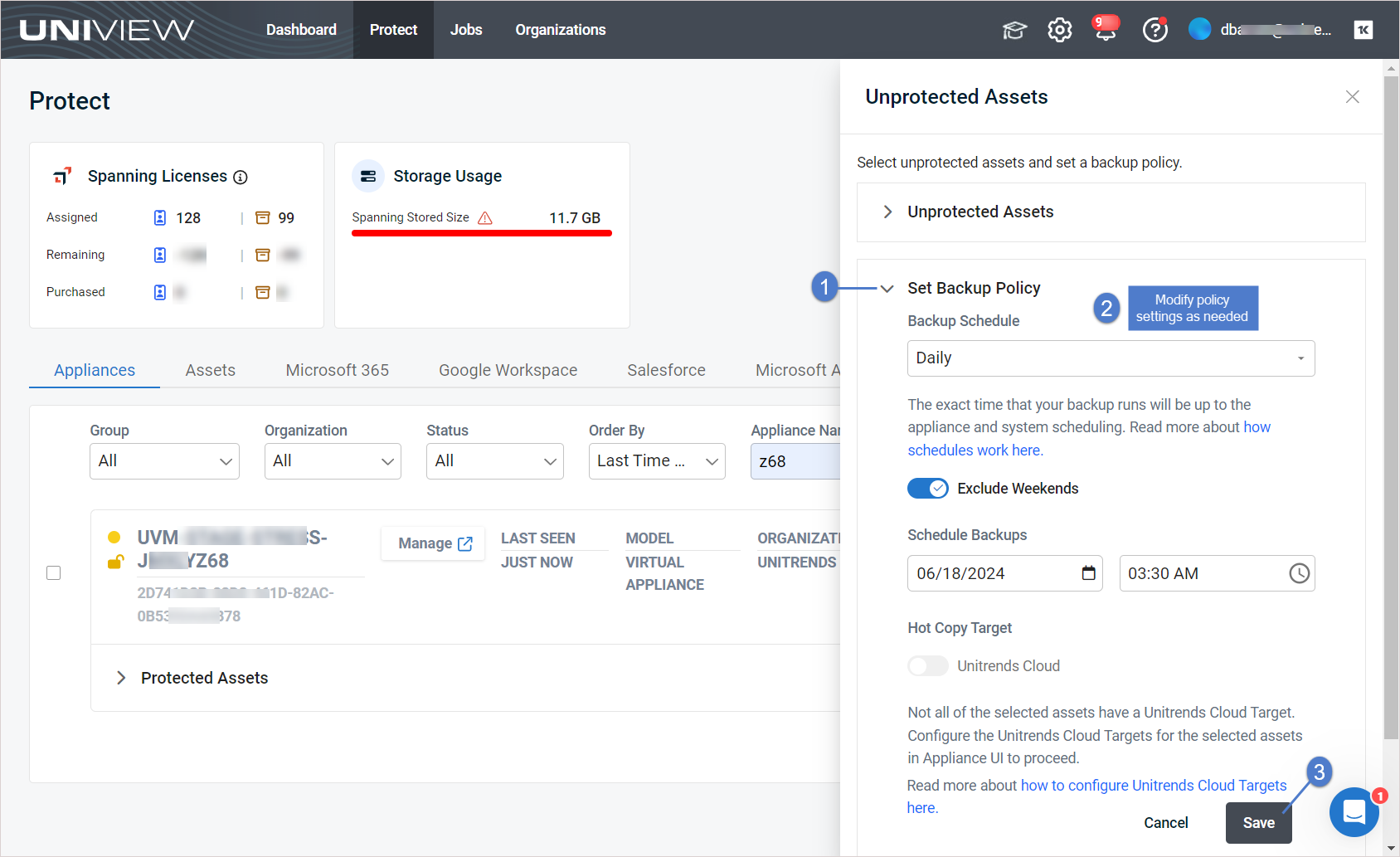Open the clock time picker icon
Image resolution: width=1400 pixels, height=857 pixels.
(1300, 573)
